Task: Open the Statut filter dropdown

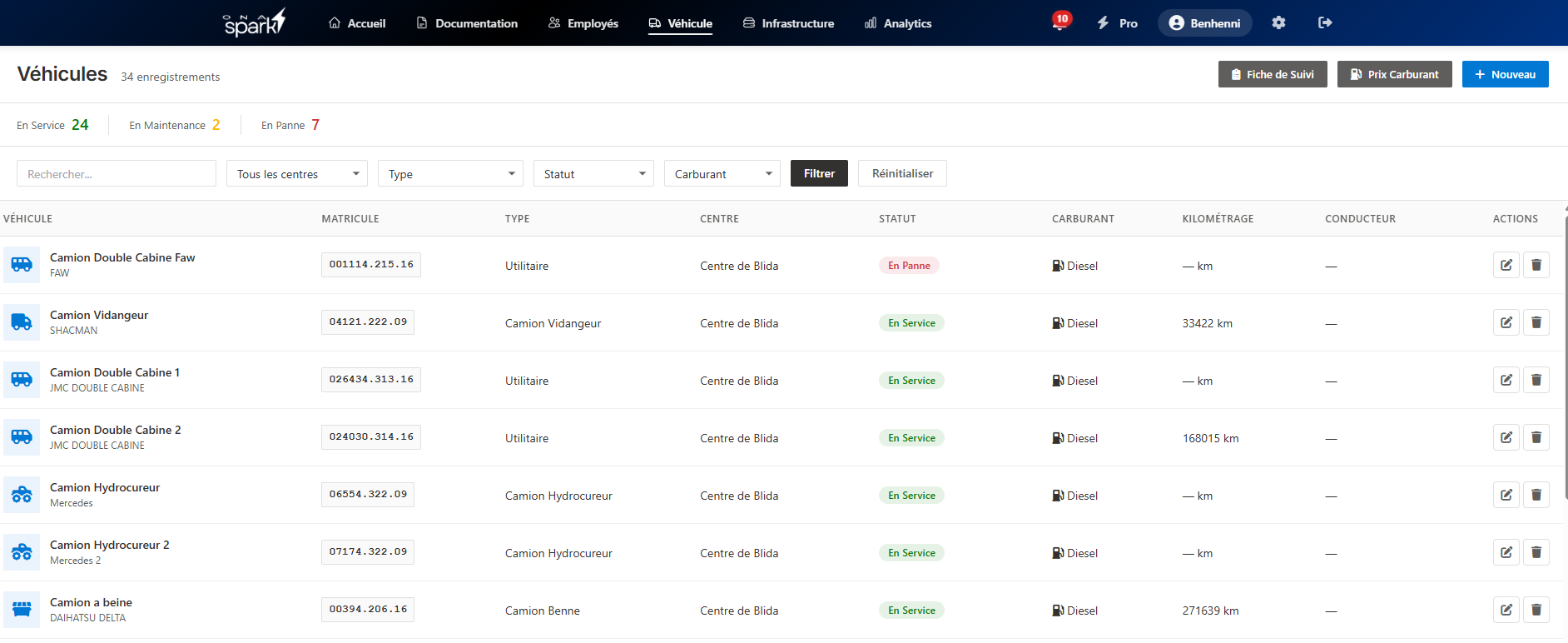Action: [593, 173]
